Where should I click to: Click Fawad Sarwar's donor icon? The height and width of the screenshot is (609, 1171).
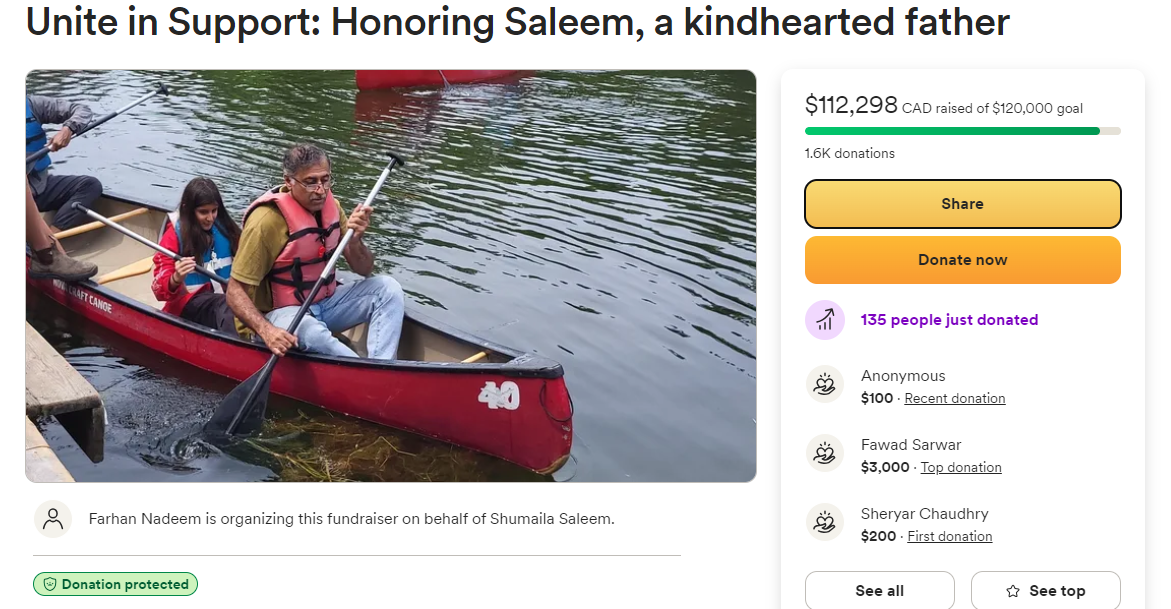click(x=825, y=454)
